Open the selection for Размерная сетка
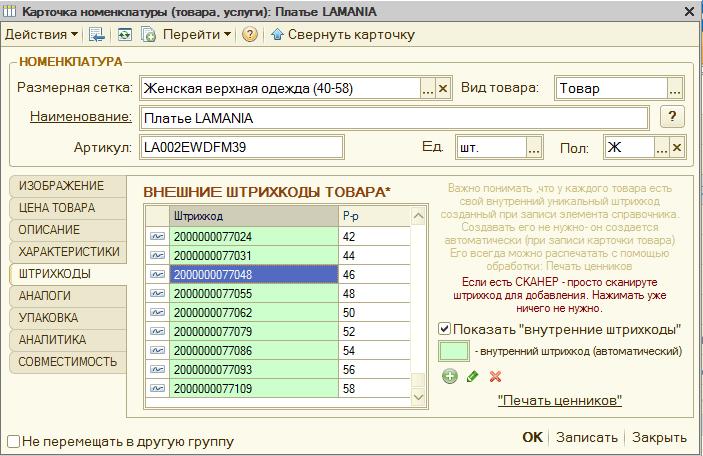The image size is (703, 456). [x=428, y=88]
